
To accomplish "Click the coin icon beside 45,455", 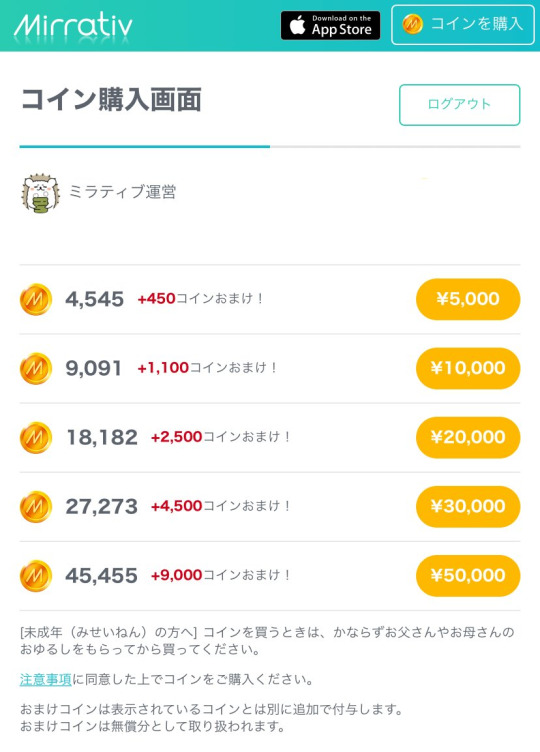I will [36, 576].
